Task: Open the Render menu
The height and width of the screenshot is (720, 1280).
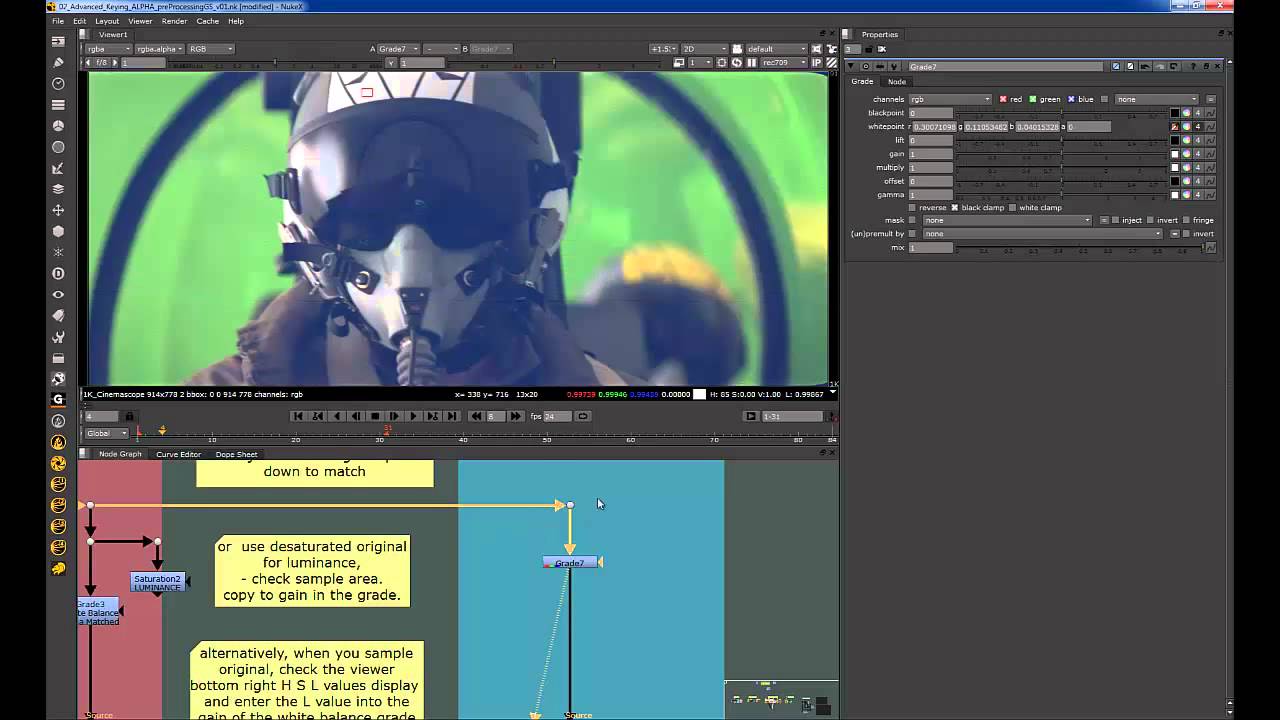Action: pos(174,21)
